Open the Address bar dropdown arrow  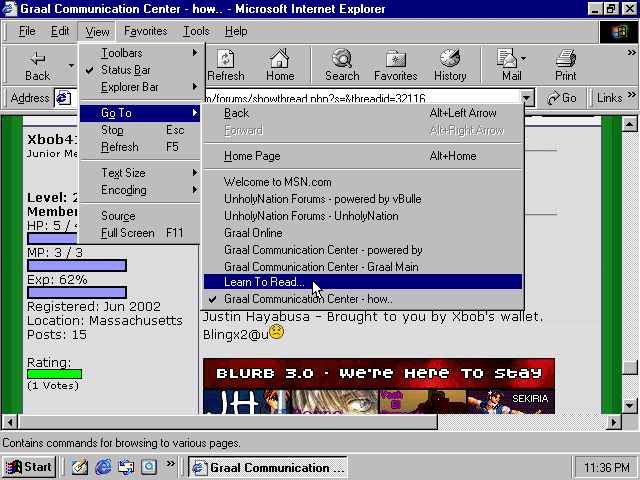pyautogui.click(x=527, y=98)
